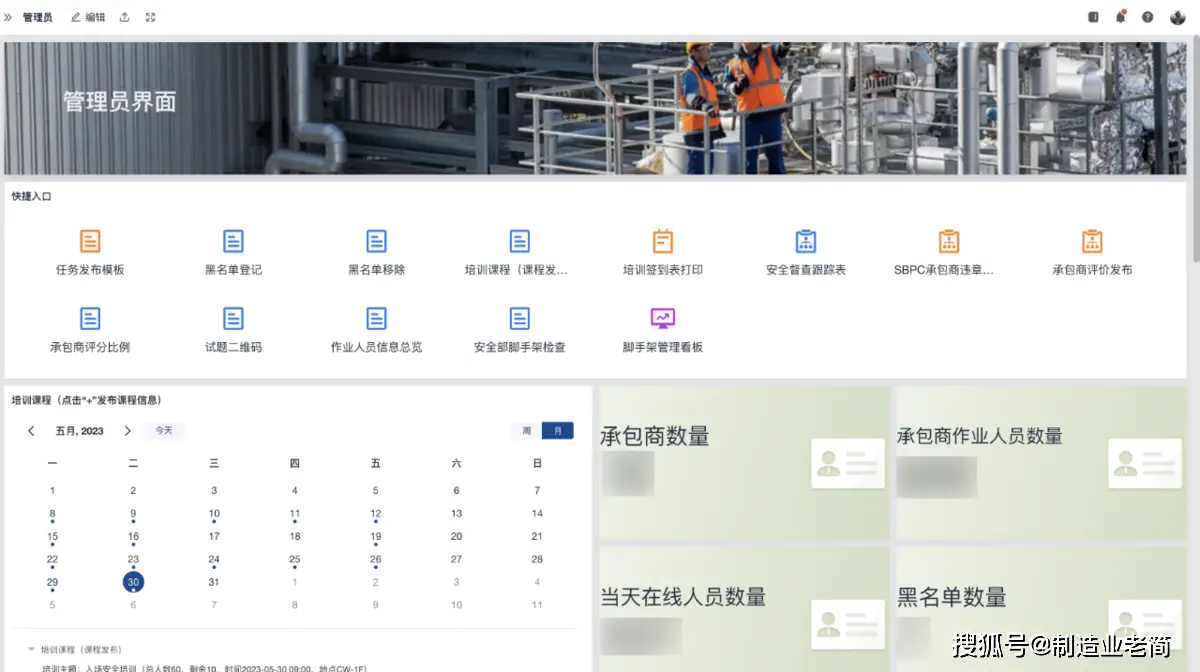Click the 培训签到表打印 icon

pos(662,241)
